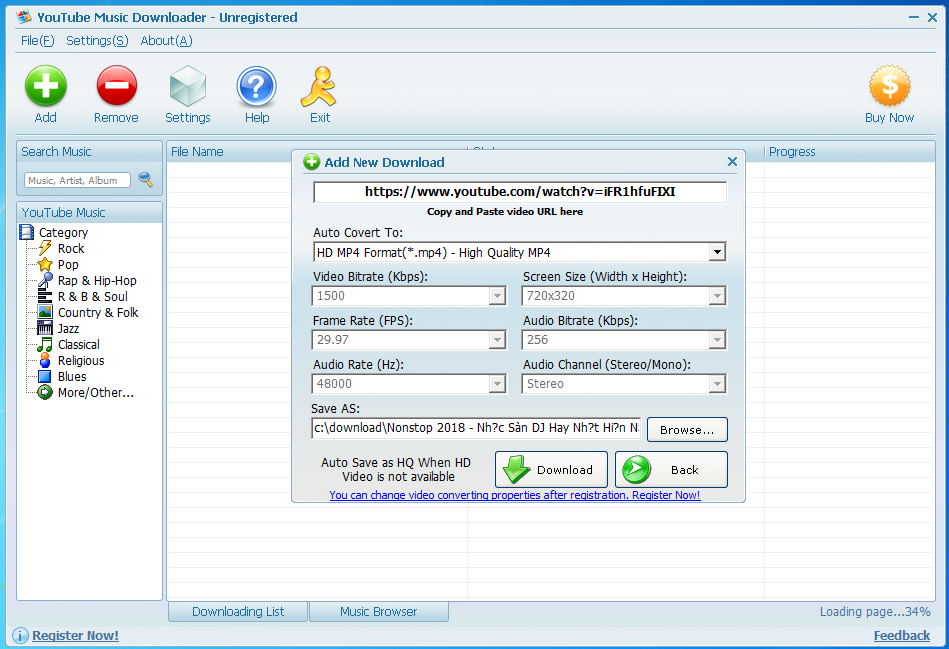
Task: Click the red Remove toolbar icon
Action: point(116,87)
